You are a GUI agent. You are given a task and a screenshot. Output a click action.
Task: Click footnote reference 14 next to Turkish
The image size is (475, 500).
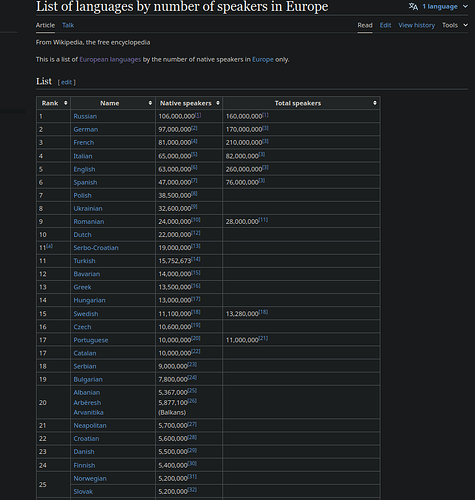pyautogui.click(x=196, y=259)
